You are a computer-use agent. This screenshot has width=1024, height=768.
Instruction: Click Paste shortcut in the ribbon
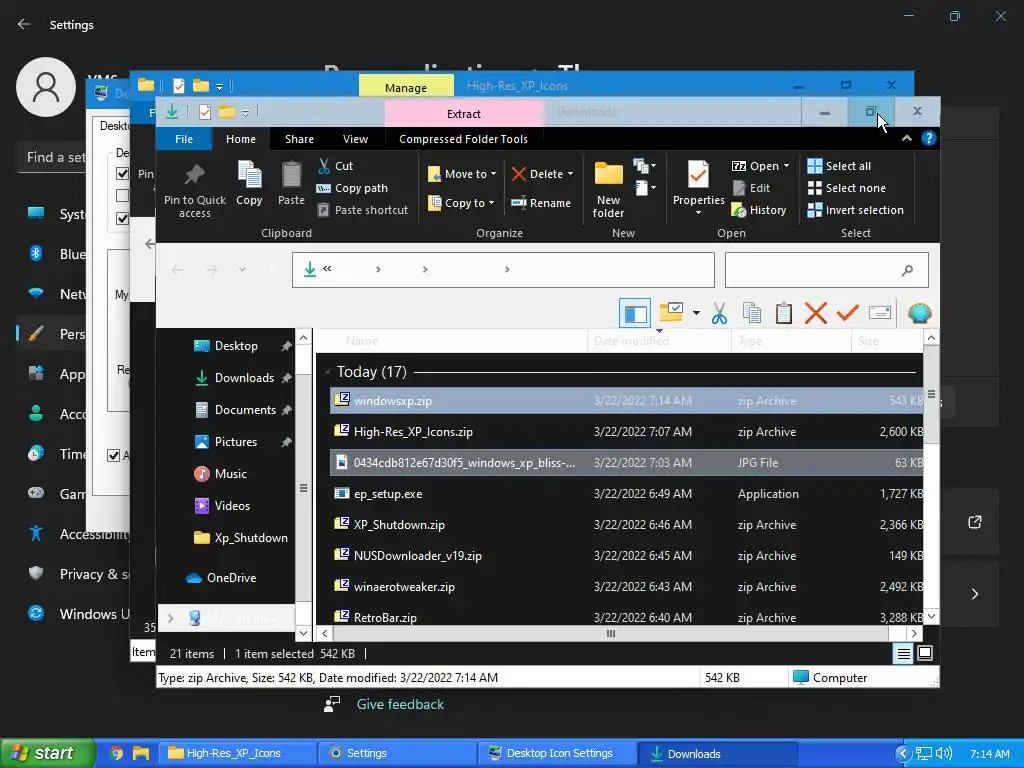(x=362, y=210)
